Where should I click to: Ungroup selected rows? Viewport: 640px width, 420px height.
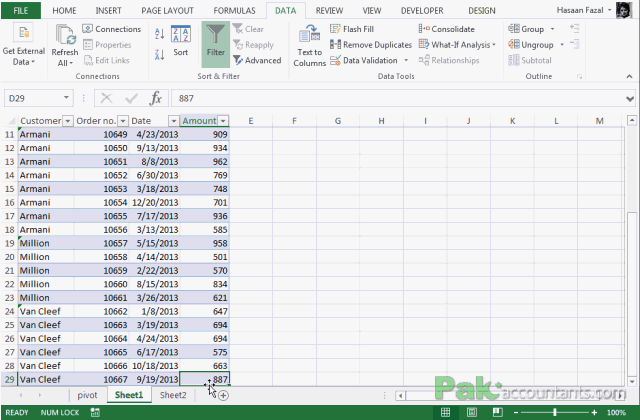click(531, 45)
